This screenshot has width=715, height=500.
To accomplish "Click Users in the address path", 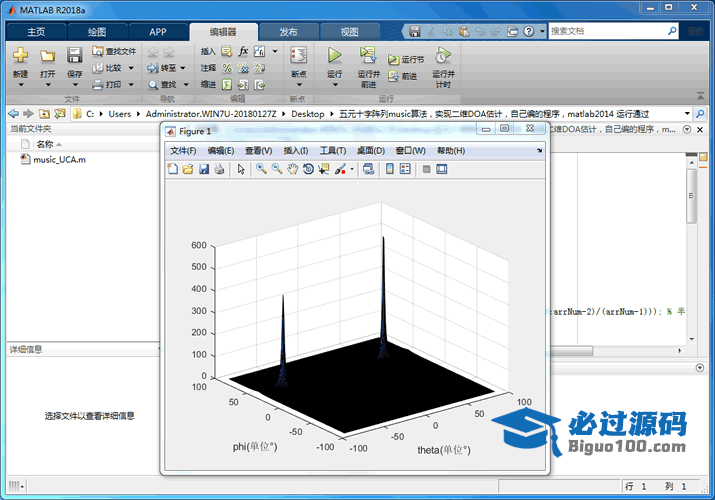I will (119, 114).
